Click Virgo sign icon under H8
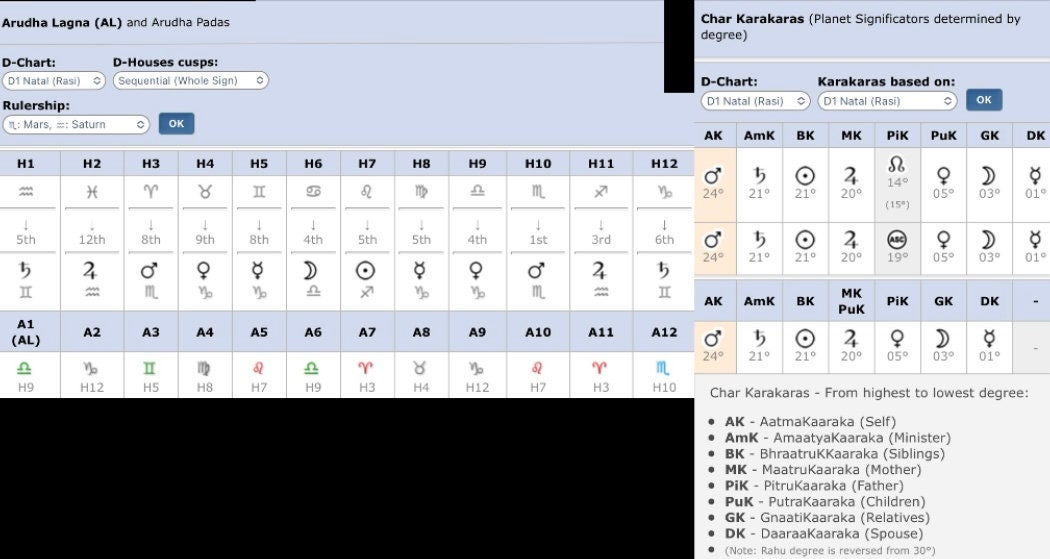The height and width of the screenshot is (559, 1050). pos(421,191)
